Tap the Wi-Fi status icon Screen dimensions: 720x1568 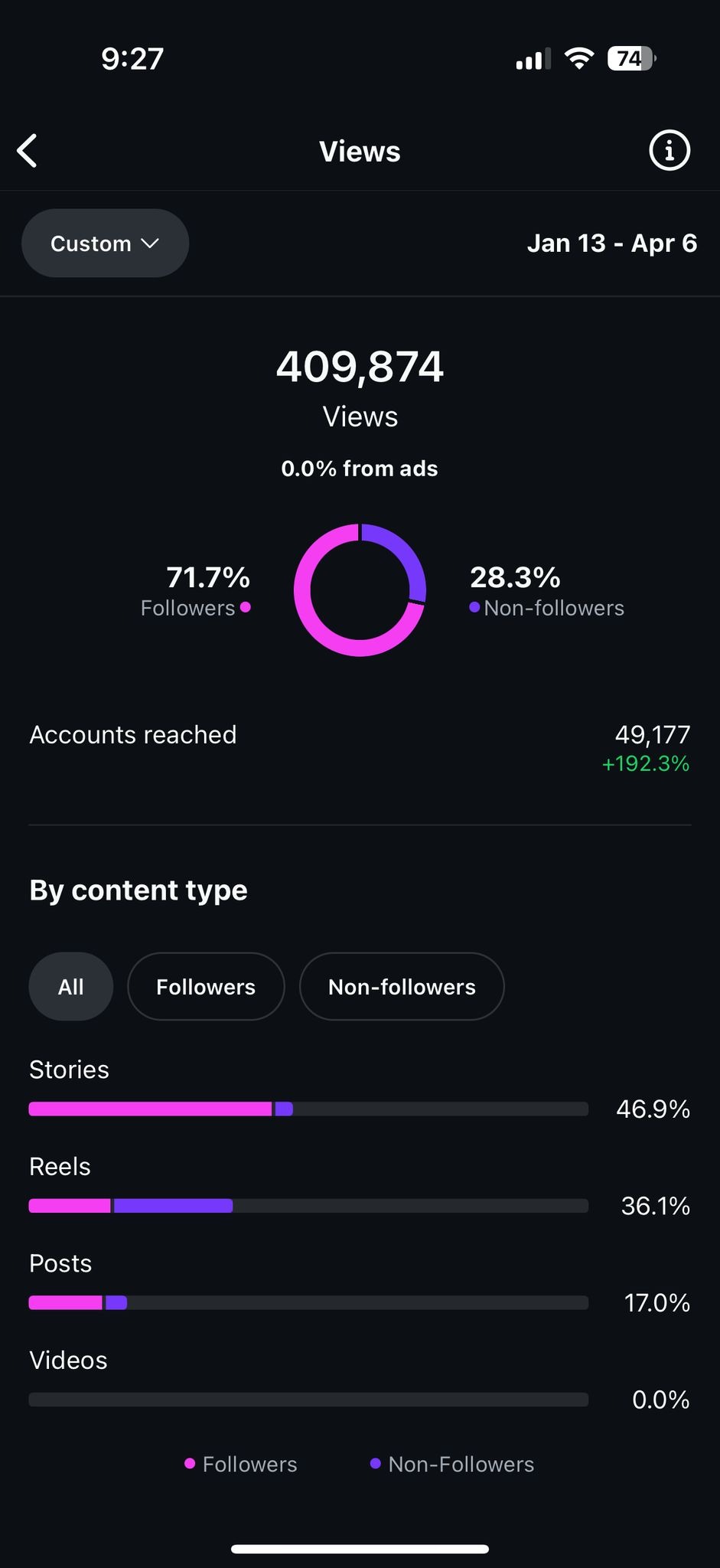579,59
